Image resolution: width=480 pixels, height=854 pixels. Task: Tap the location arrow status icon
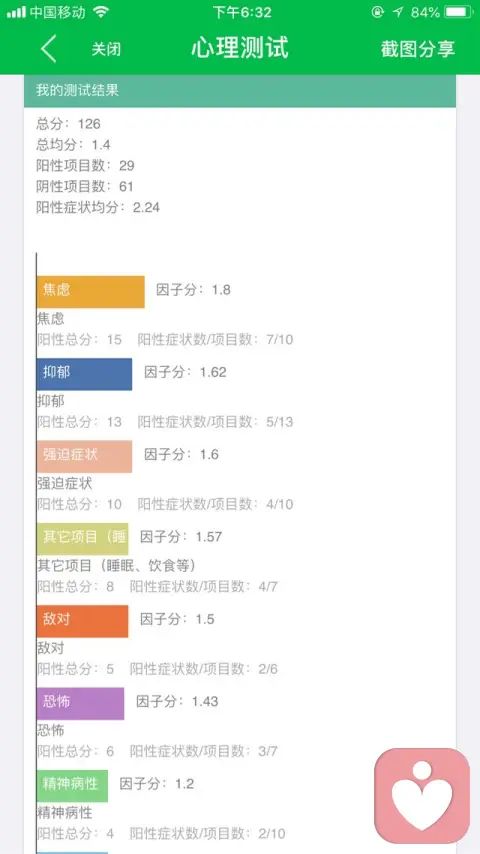coord(398,12)
